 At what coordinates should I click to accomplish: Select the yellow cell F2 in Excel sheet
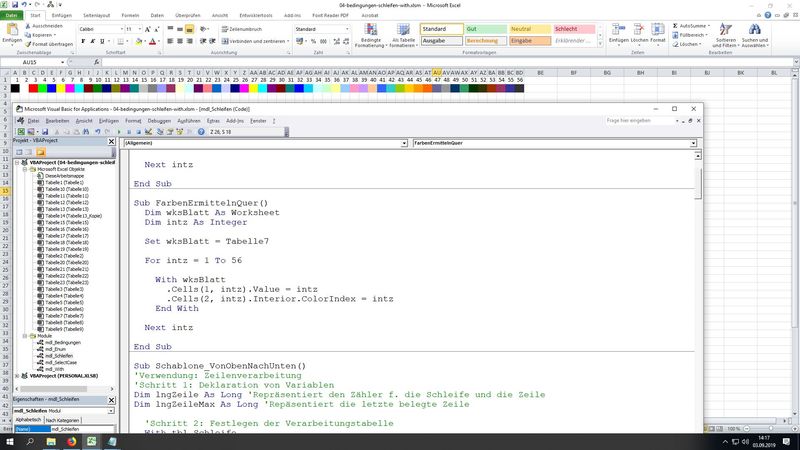tap(61, 88)
